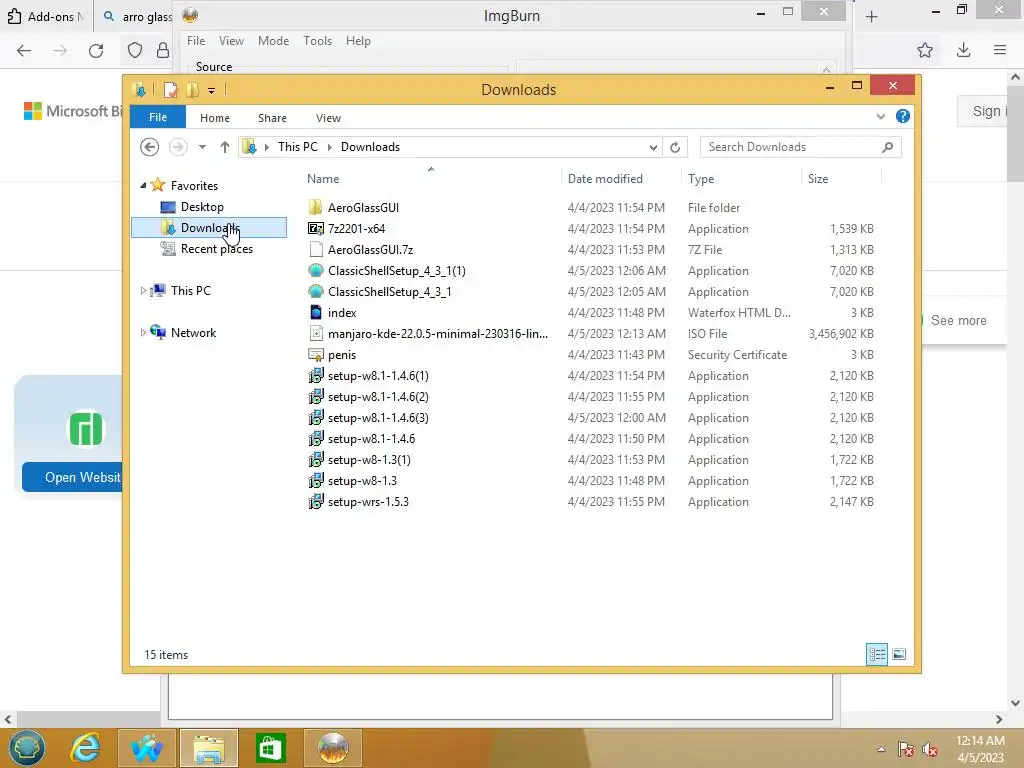Click This PC breadcrumb in address bar
The image size is (1024, 768).
tap(298, 147)
